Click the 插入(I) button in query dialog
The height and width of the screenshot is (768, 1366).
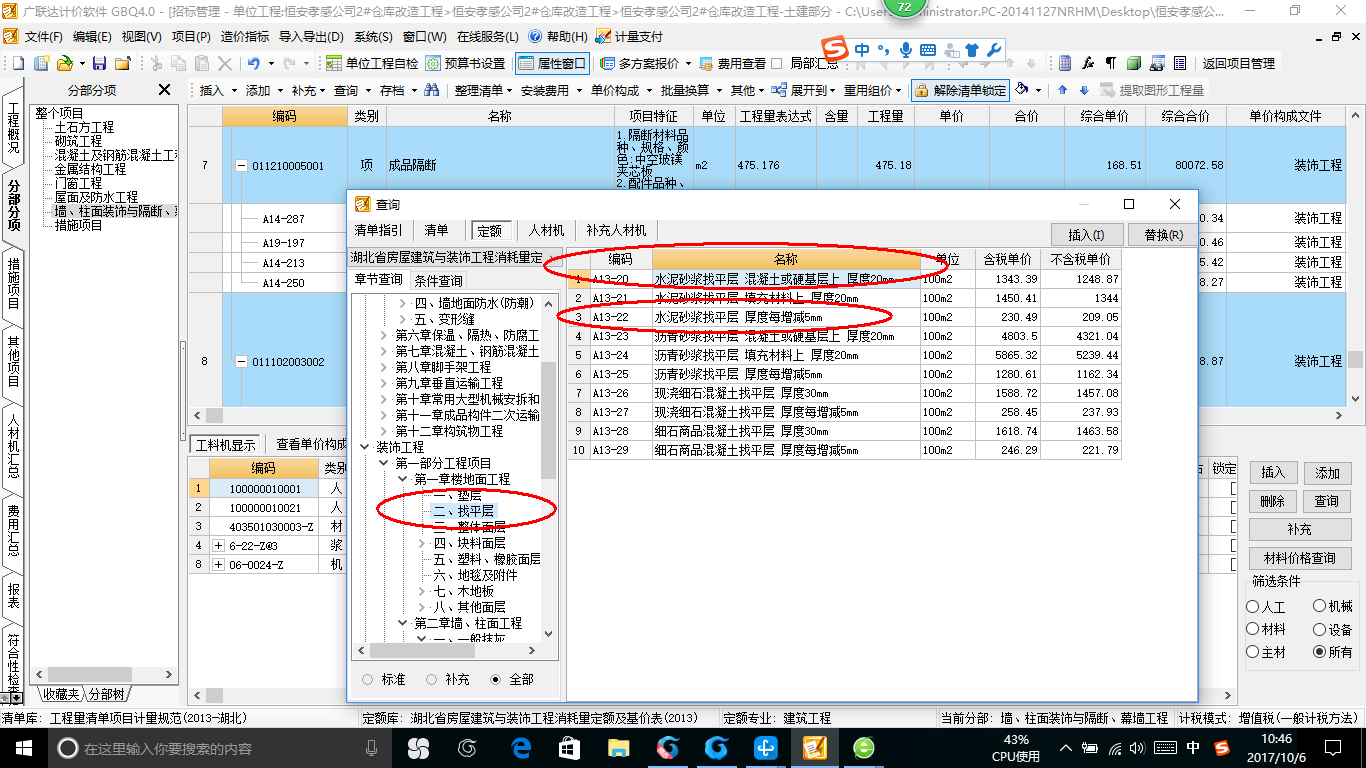pos(1087,235)
